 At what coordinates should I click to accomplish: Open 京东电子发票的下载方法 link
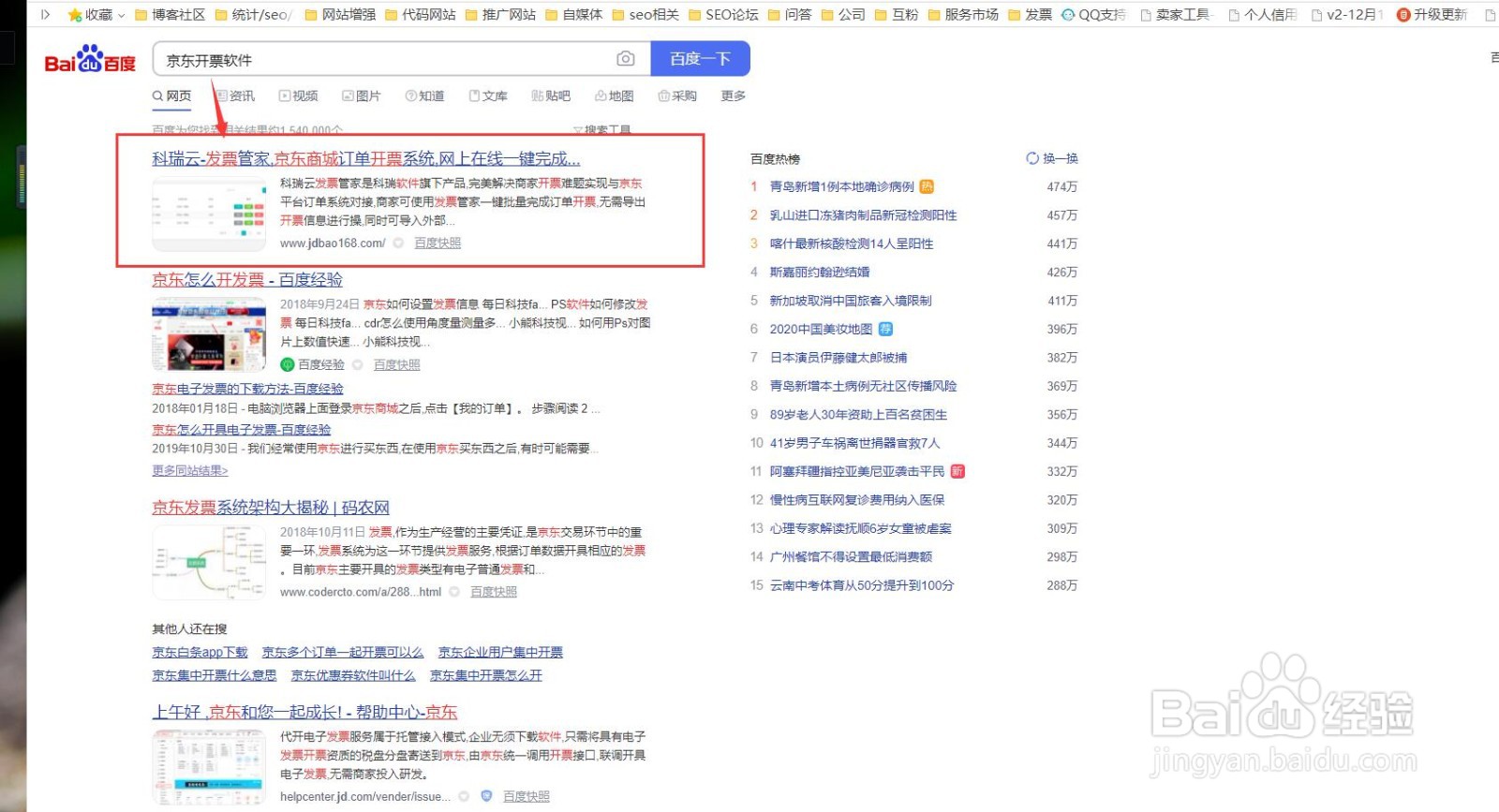click(248, 389)
